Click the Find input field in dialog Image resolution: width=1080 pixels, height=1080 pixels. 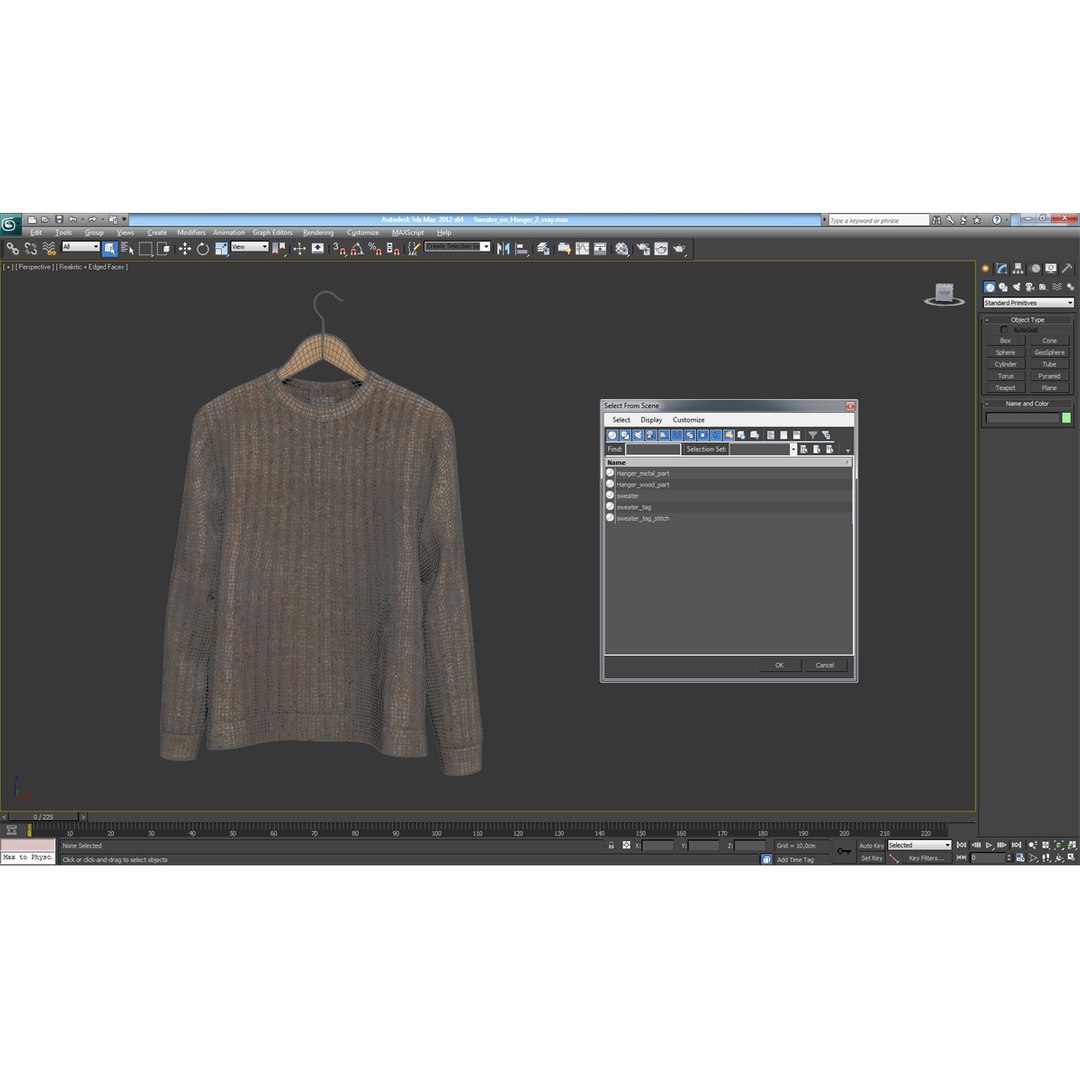(652, 449)
